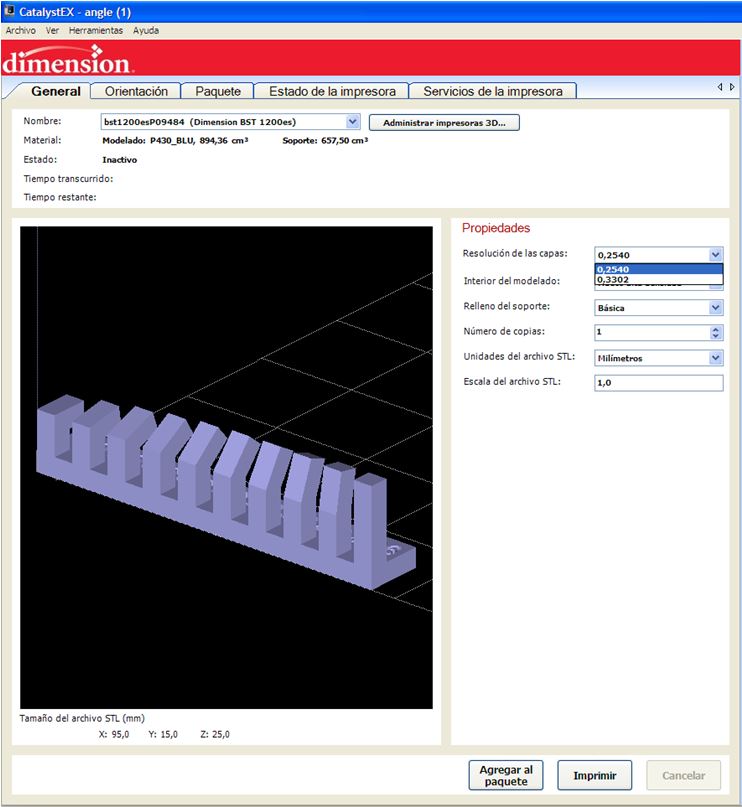Open the Herramientas menu
742x807 pixels.
click(96, 30)
